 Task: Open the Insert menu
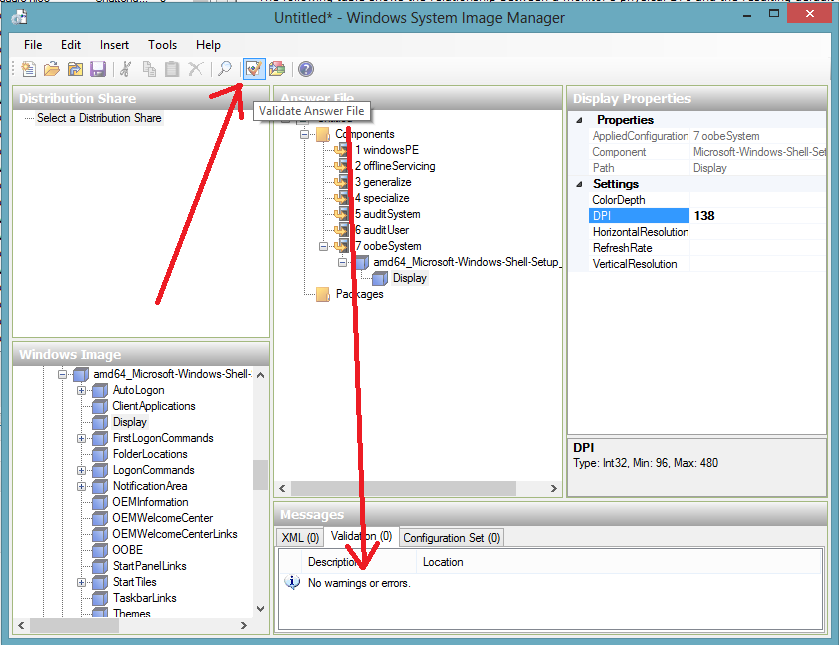(x=114, y=45)
